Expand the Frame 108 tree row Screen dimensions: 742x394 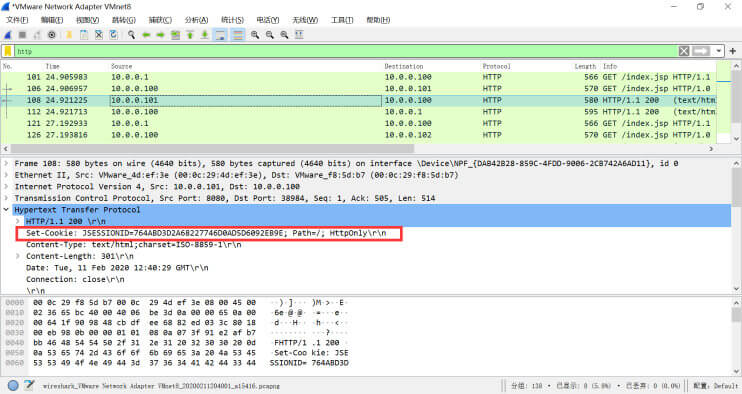(6, 163)
